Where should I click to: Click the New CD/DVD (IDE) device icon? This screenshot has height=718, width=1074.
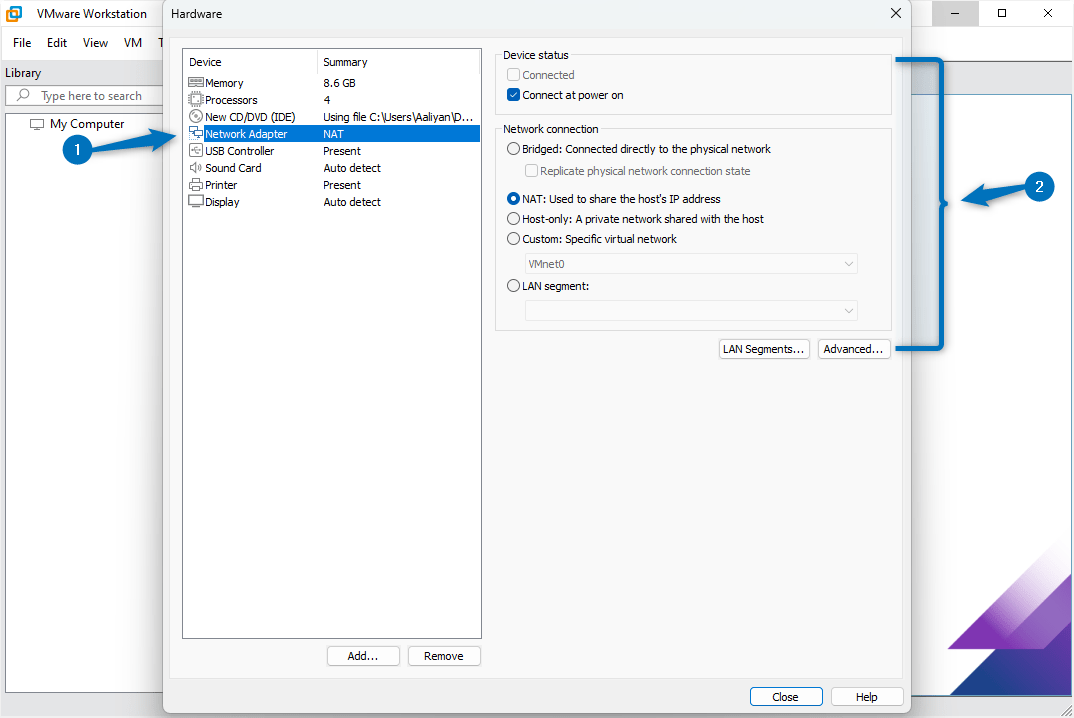click(192, 116)
